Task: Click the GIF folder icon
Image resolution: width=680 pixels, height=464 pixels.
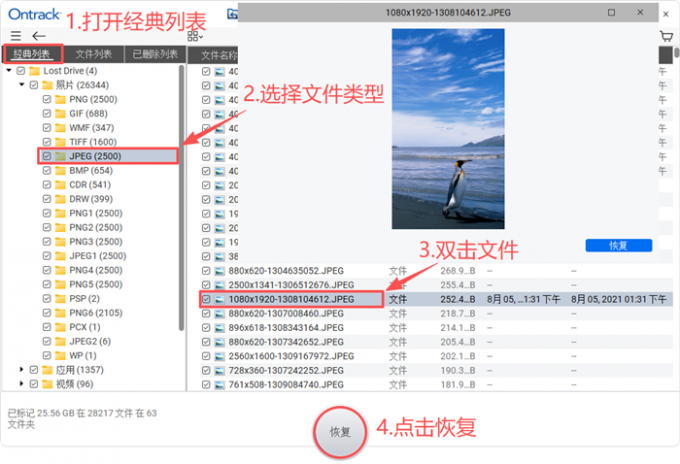Action: [60, 114]
